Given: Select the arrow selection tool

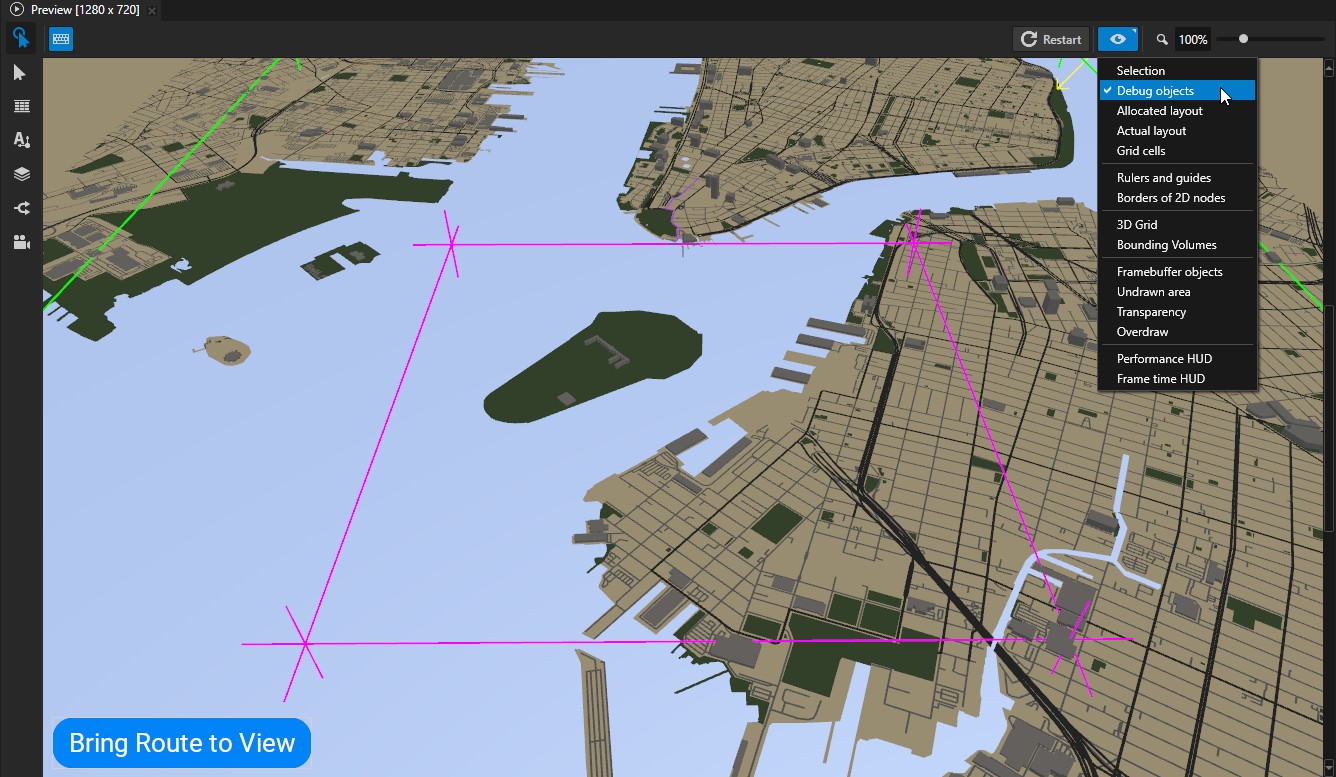Looking at the screenshot, I should click(x=21, y=72).
